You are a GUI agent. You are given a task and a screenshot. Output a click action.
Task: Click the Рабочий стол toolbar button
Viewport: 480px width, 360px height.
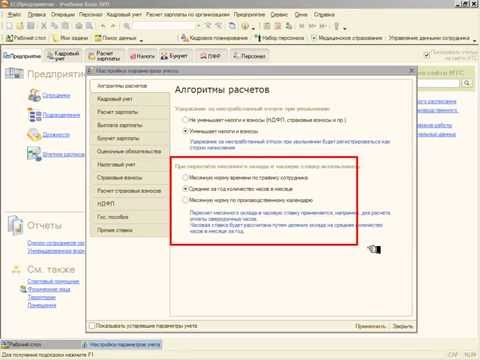click(x=26, y=38)
